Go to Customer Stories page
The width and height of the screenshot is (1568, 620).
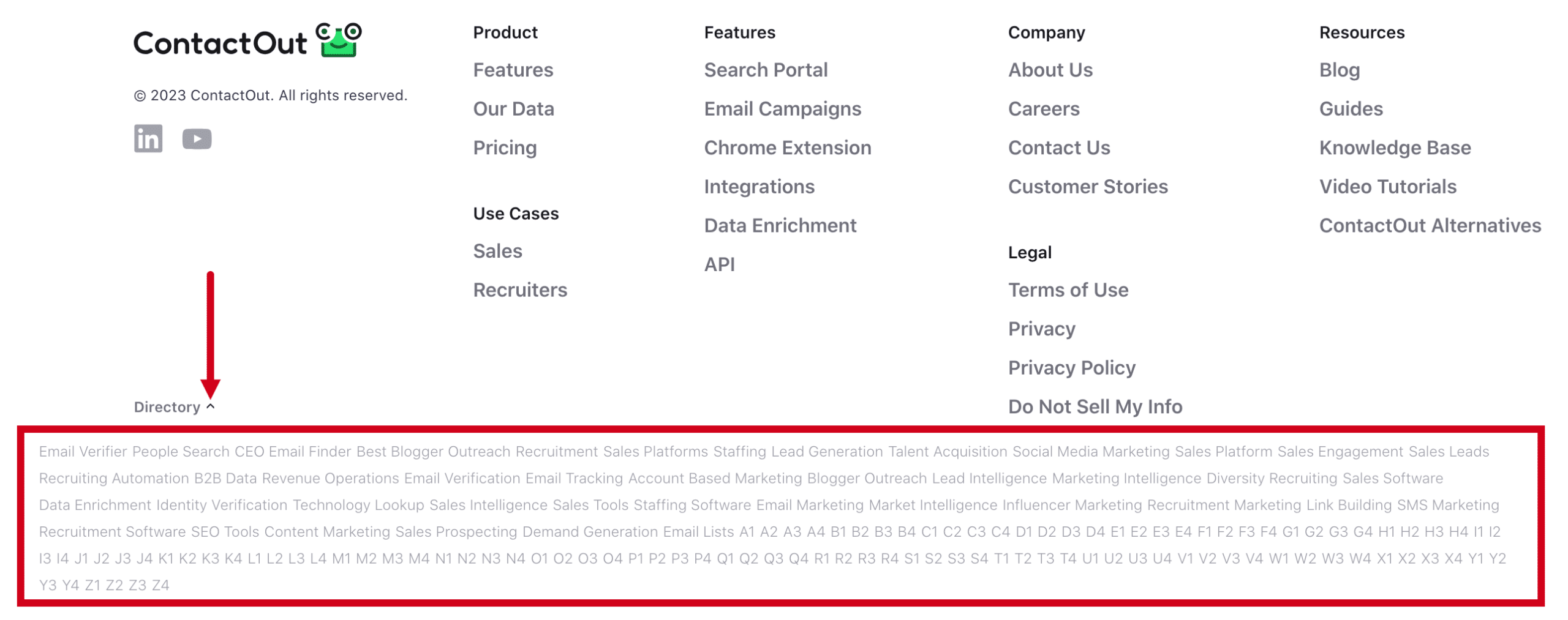pyautogui.click(x=1088, y=187)
